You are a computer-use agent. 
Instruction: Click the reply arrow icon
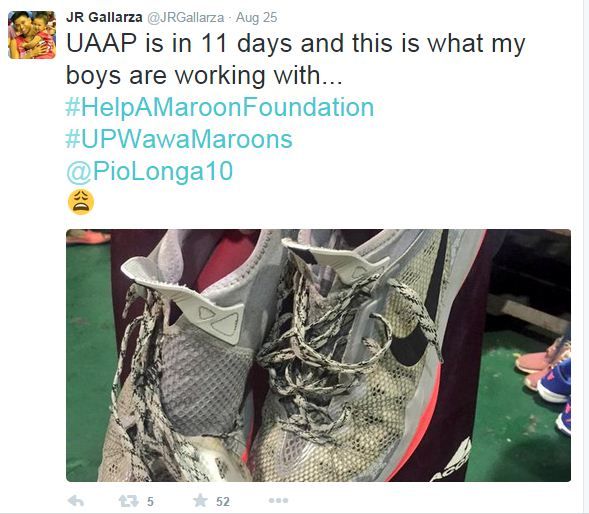pos(76,501)
